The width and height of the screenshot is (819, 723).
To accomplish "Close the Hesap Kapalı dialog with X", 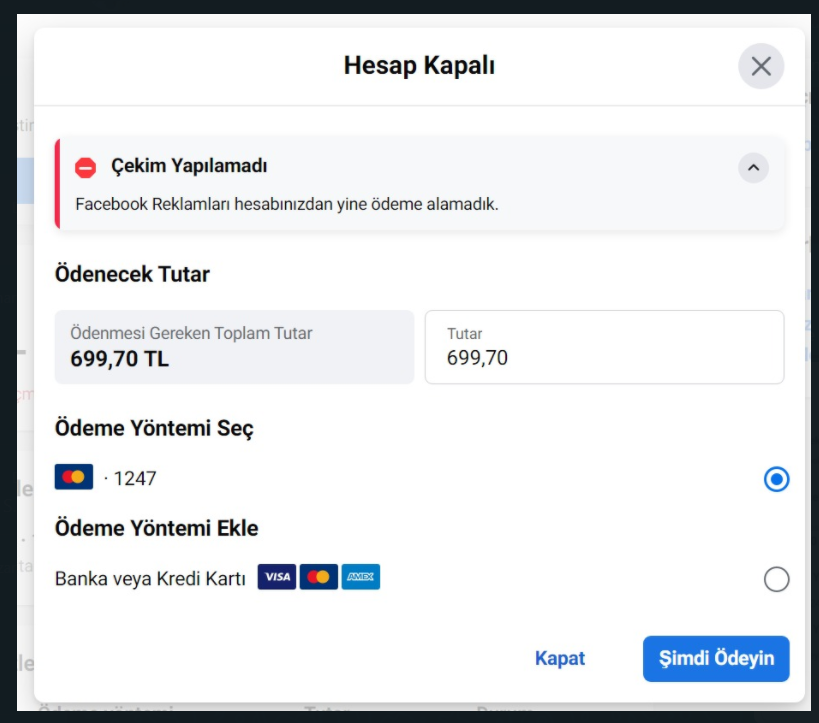I will tap(760, 66).
